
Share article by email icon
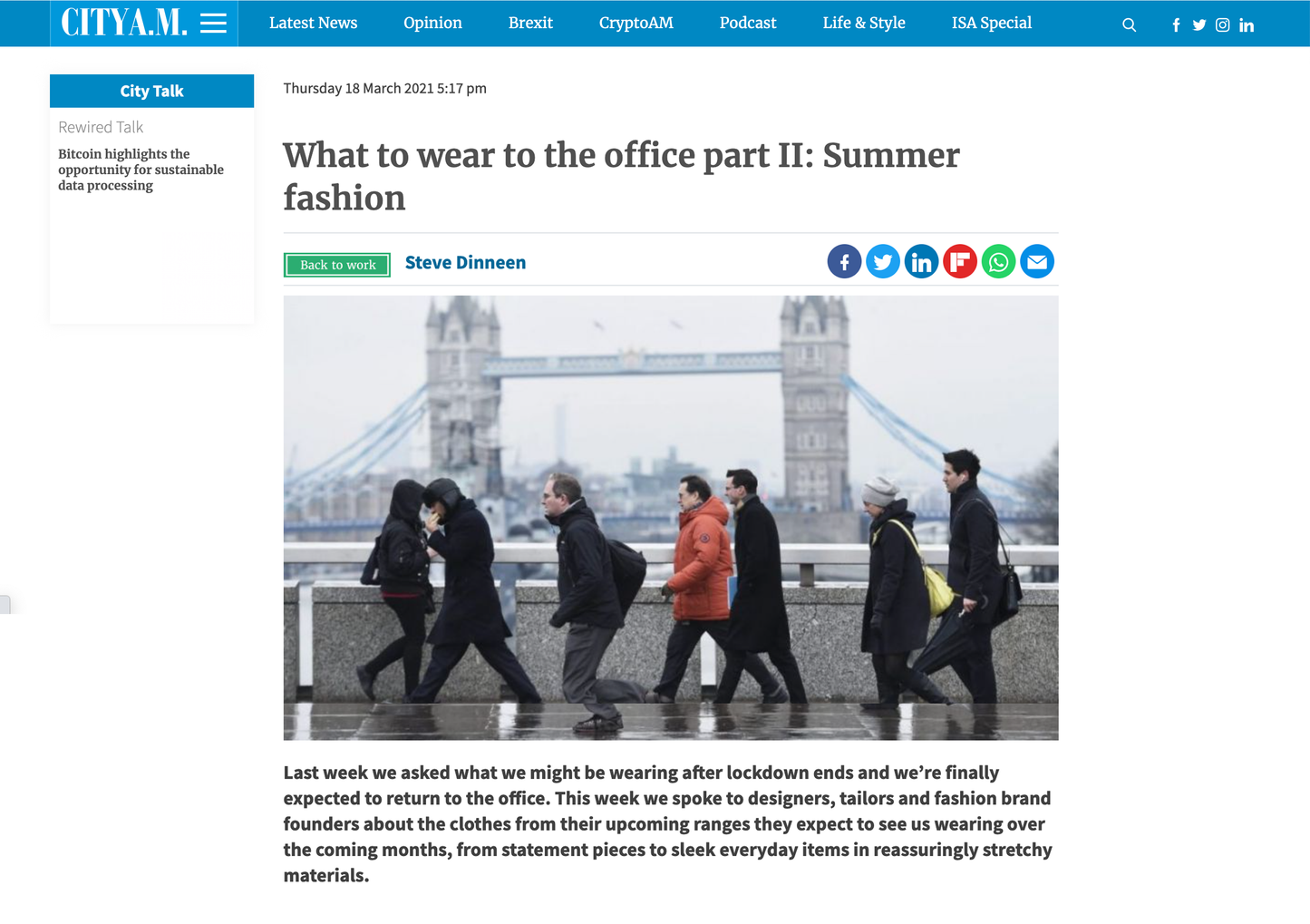click(1037, 262)
